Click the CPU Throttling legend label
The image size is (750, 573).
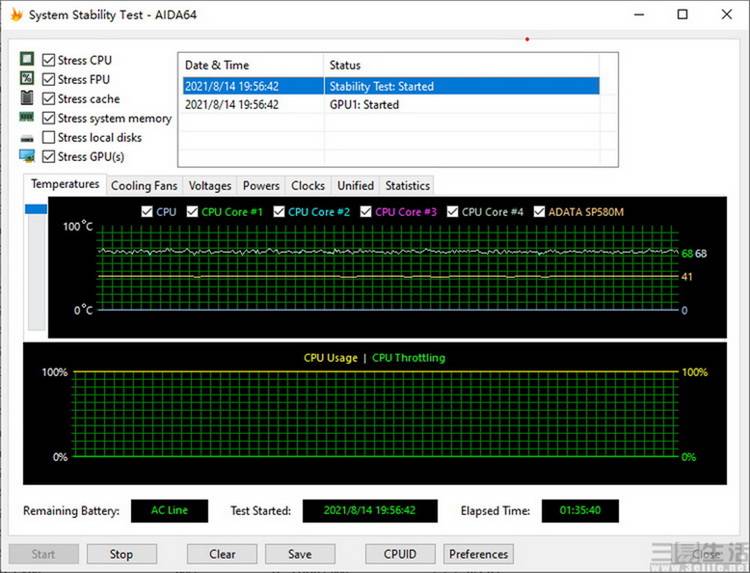point(408,358)
